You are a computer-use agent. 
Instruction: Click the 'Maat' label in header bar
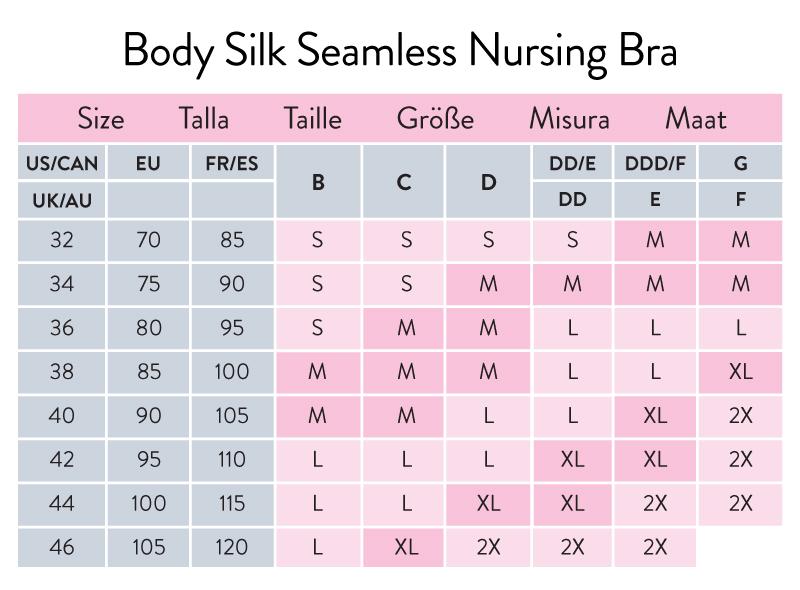696,119
